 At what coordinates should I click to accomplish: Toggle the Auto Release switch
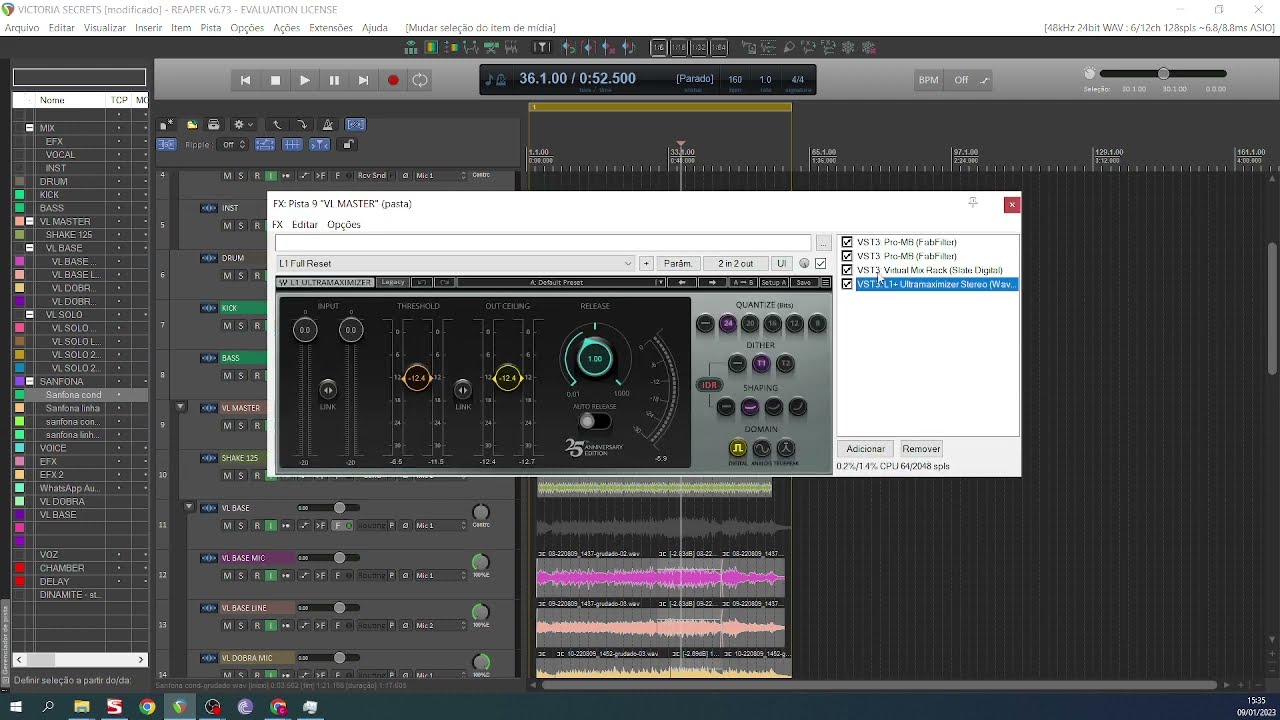pos(594,421)
